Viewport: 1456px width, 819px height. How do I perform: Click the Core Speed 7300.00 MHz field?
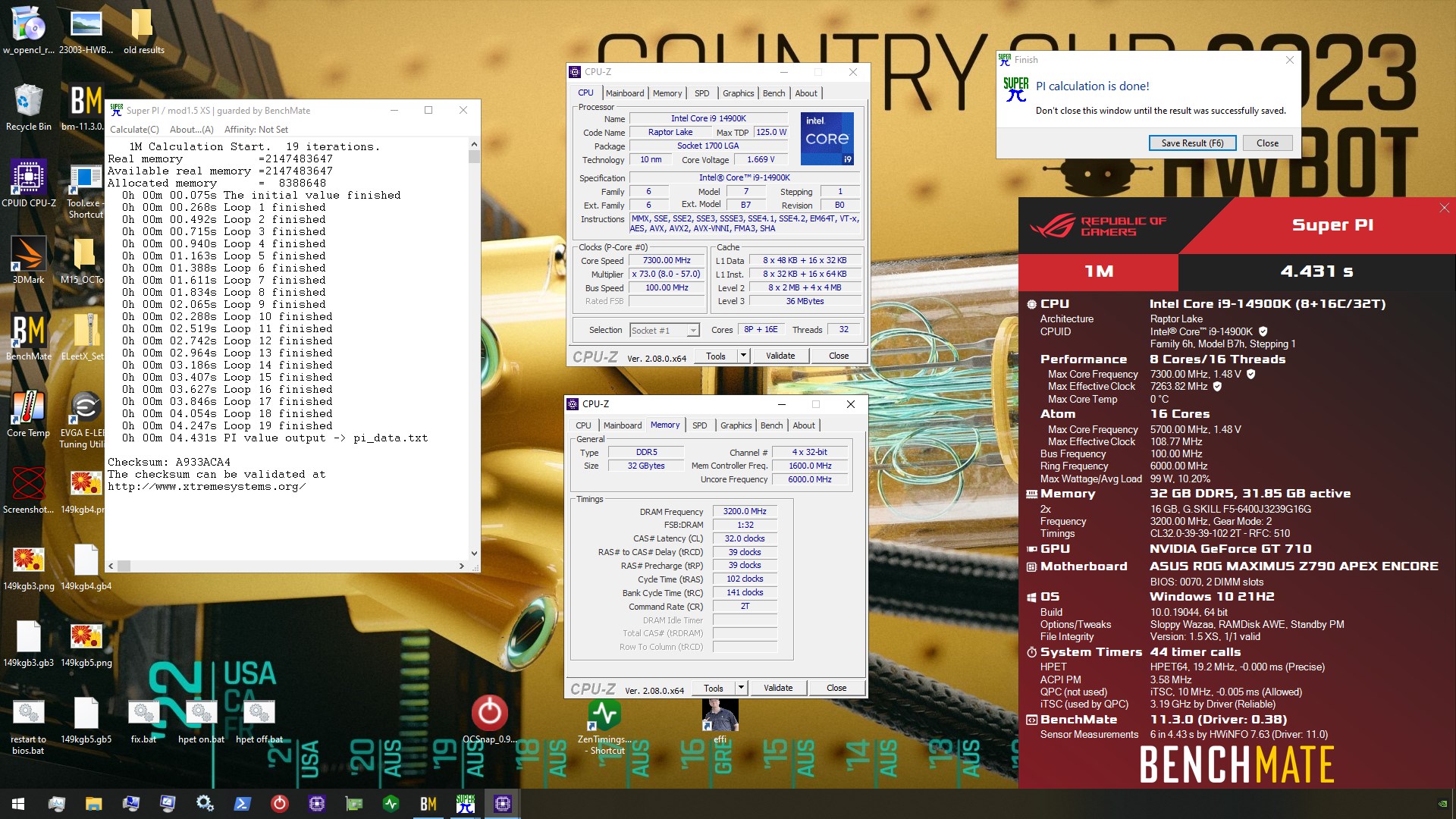667,260
